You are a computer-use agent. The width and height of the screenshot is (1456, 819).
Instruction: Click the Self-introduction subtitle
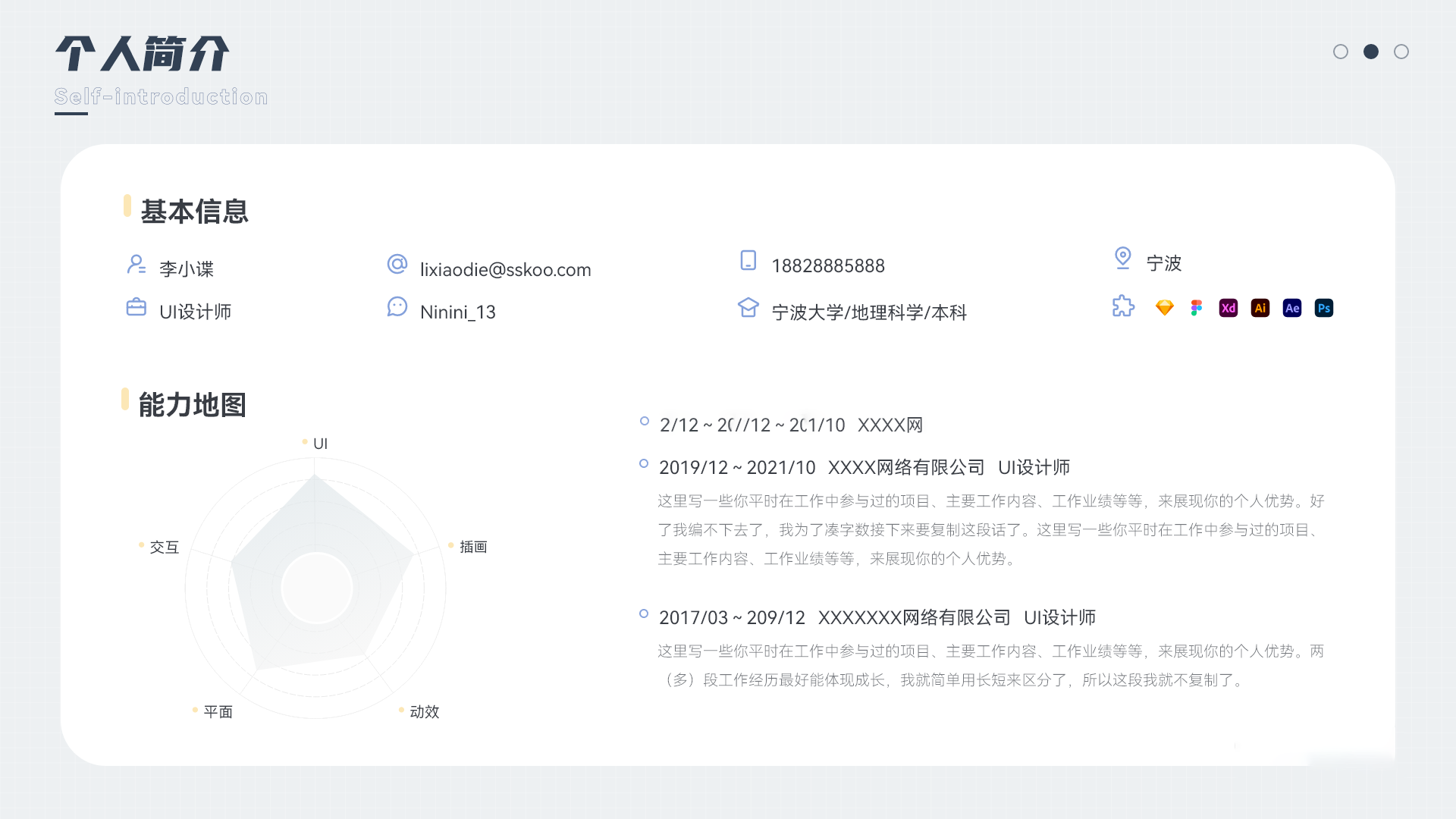(161, 96)
